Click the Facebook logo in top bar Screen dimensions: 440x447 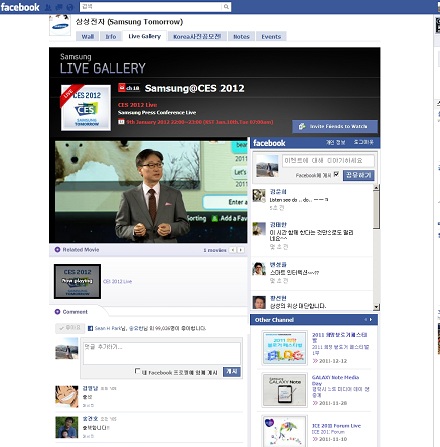coord(20,7)
